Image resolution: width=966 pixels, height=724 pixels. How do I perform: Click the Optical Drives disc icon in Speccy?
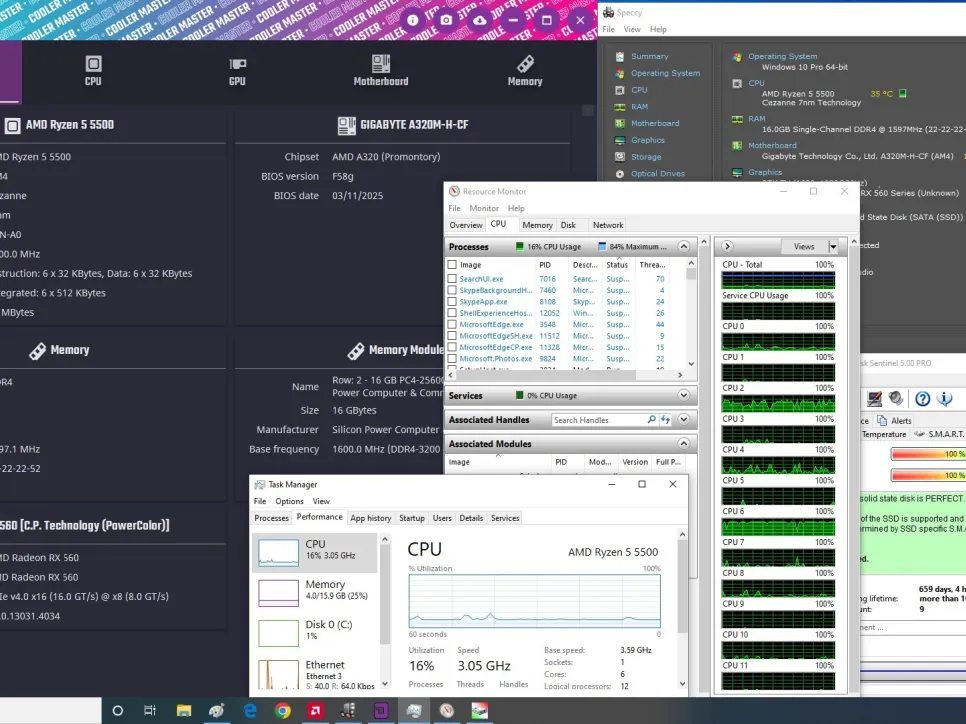620,174
